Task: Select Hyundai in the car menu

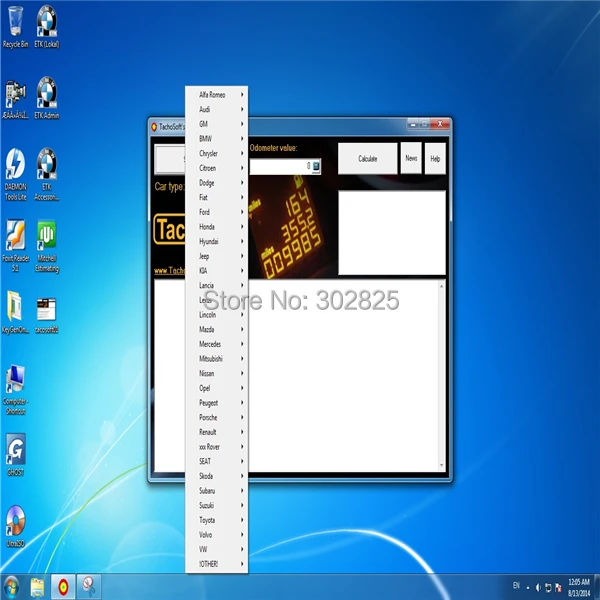Action: coord(217,241)
